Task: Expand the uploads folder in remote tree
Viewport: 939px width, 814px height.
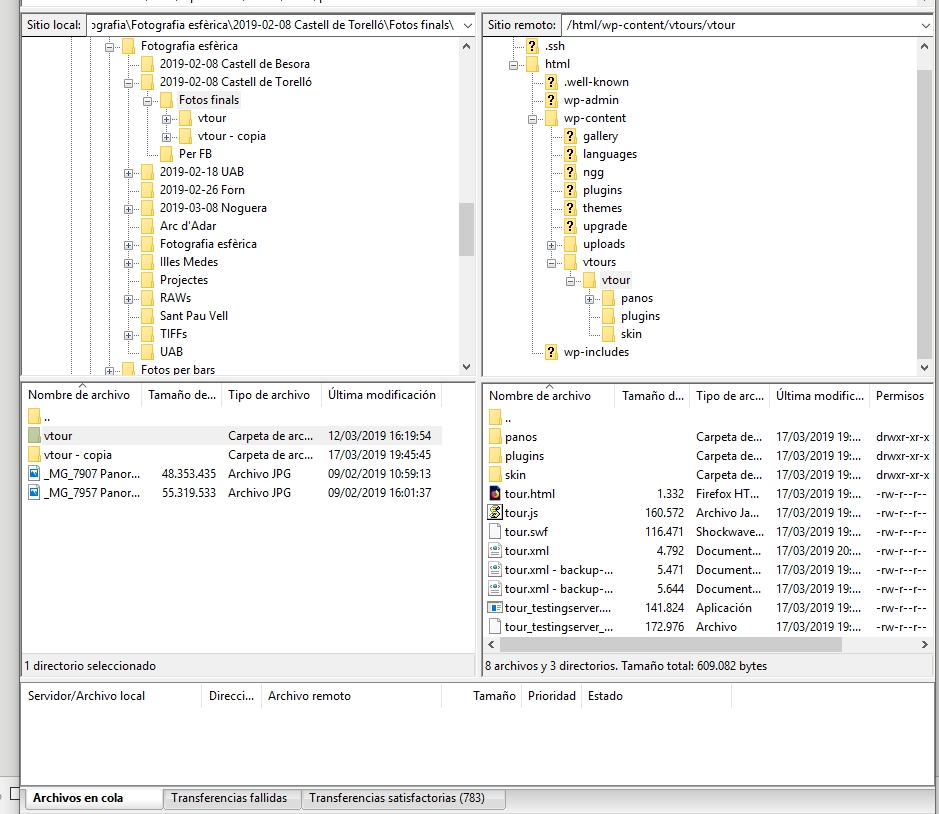Action: pos(551,244)
